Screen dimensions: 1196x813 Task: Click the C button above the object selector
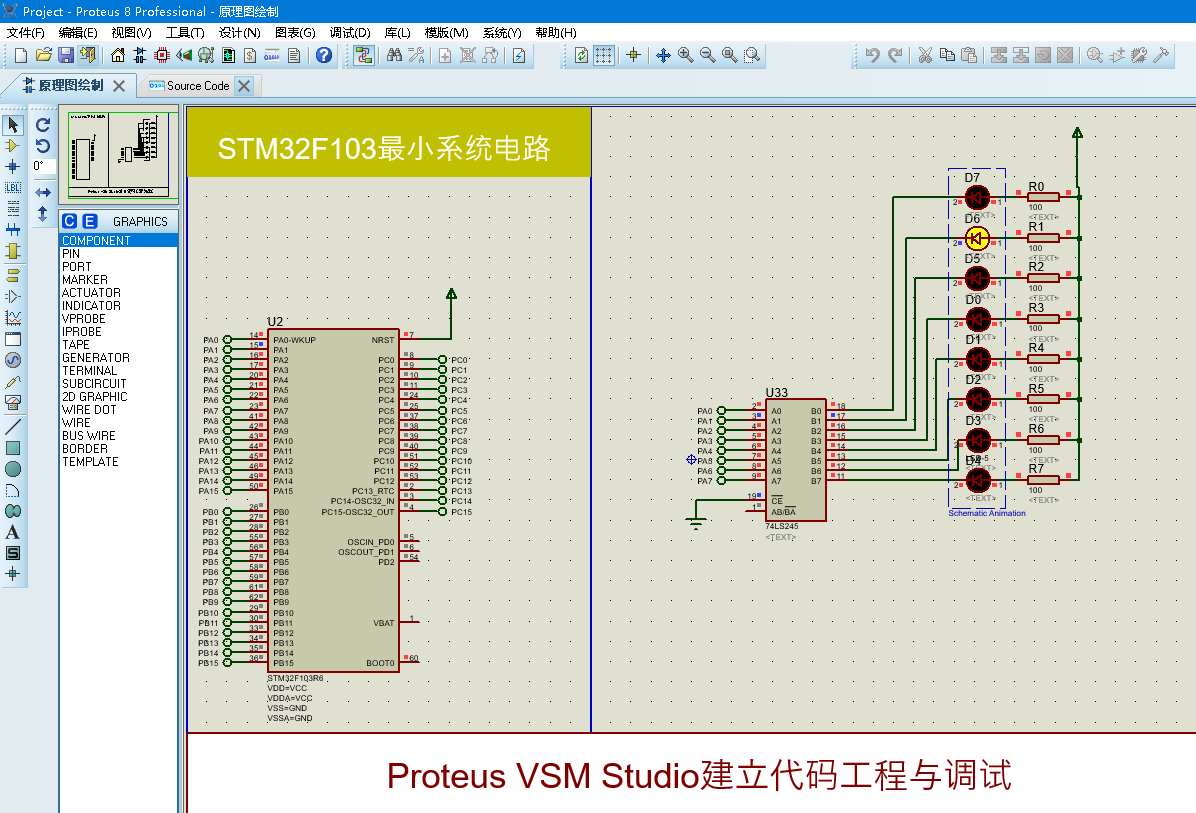(x=70, y=220)
